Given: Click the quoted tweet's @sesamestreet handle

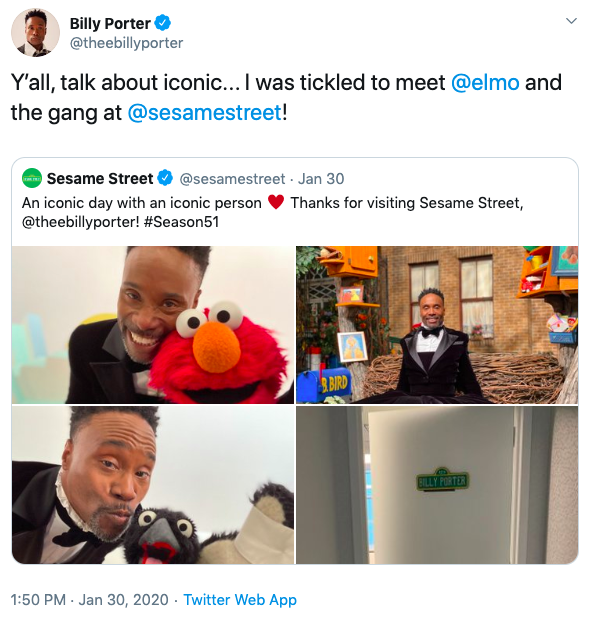Looking at the screenshot, I should (233, 179).
